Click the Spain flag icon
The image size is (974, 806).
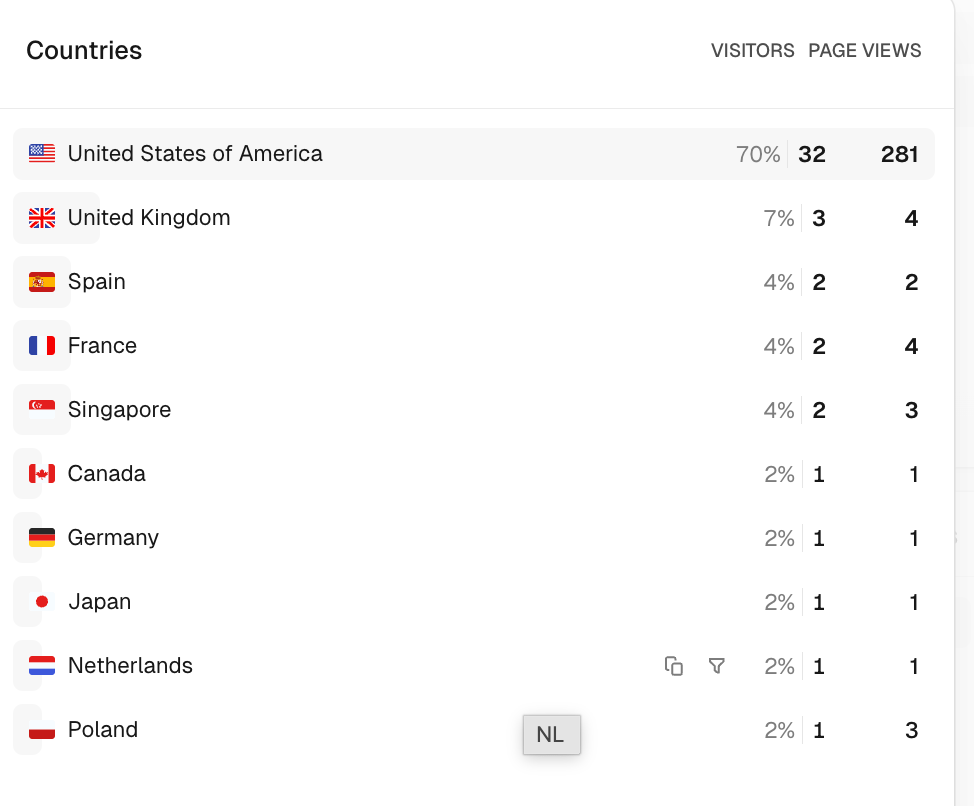click(x=42, y=282)
